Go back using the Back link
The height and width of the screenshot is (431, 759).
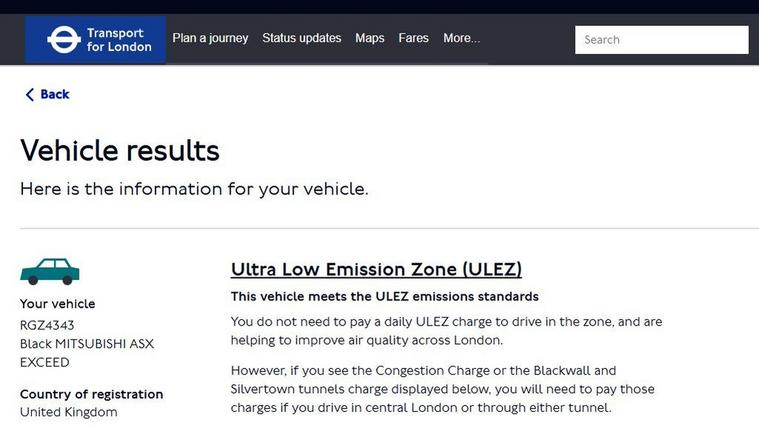tap(47, 94)
